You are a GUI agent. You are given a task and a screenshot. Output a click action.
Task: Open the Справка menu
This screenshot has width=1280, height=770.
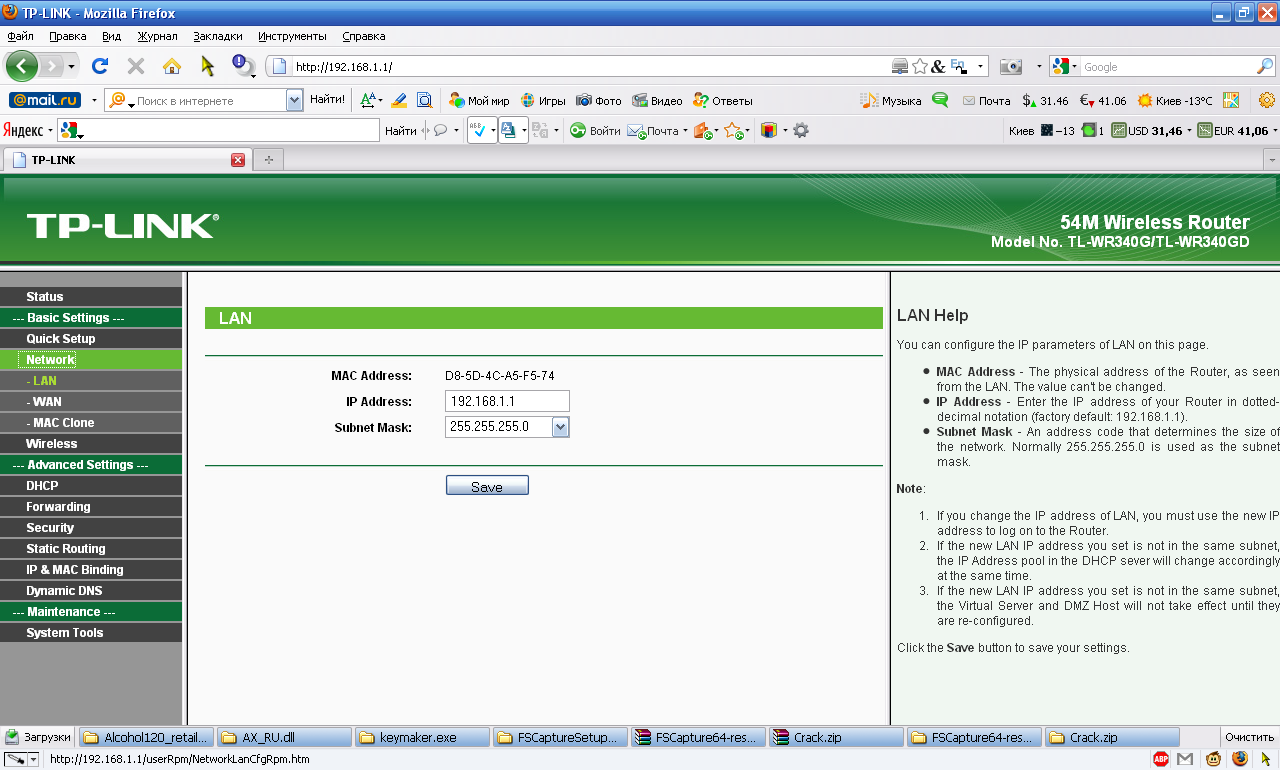363,36
